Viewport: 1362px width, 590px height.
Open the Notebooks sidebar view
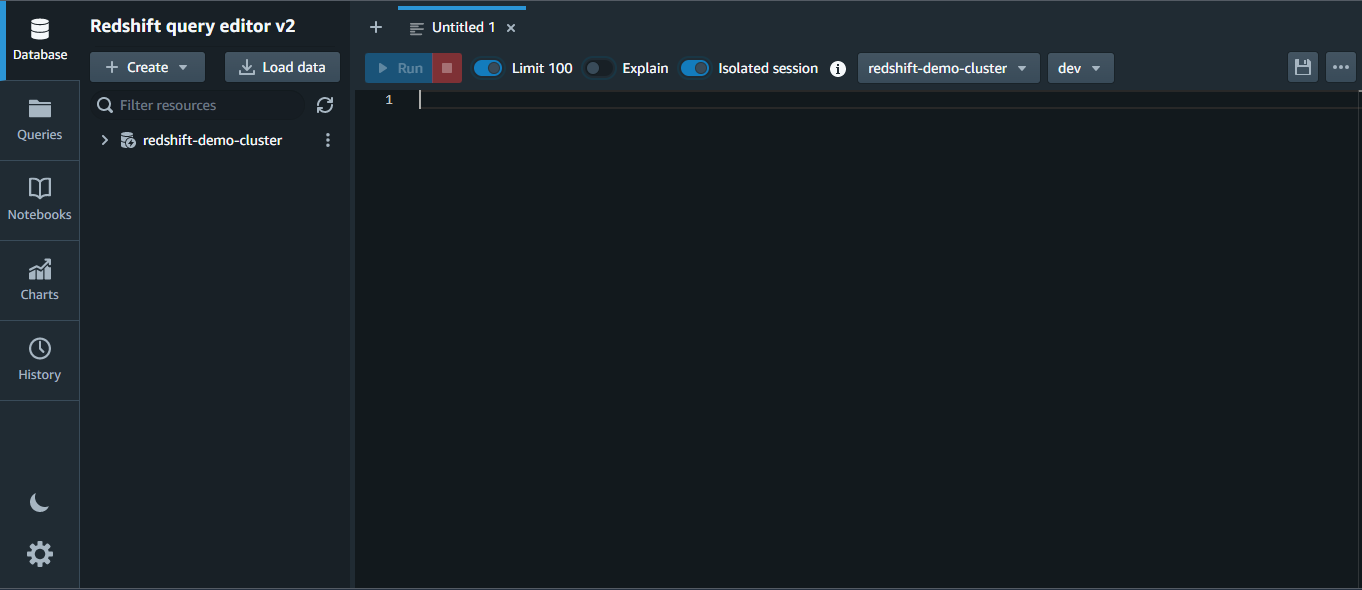(40, 200)
